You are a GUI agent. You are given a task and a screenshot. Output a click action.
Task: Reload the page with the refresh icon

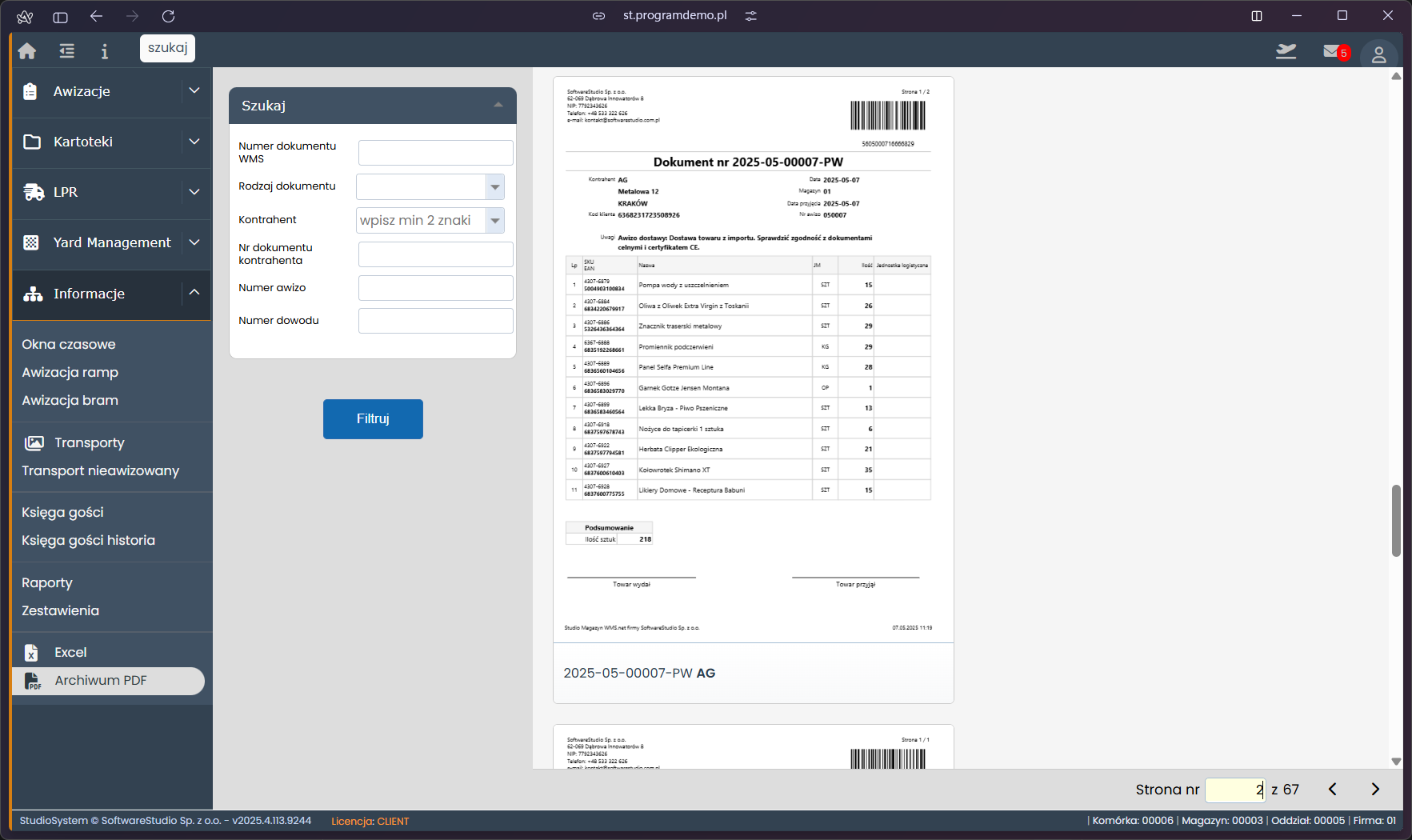point(168,16)
